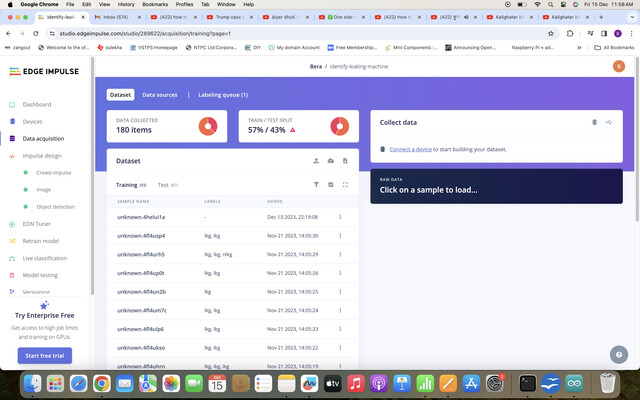Expand dataset list with the fullscreen icon
The image size is (640, 400).
[x=345, y=184]
